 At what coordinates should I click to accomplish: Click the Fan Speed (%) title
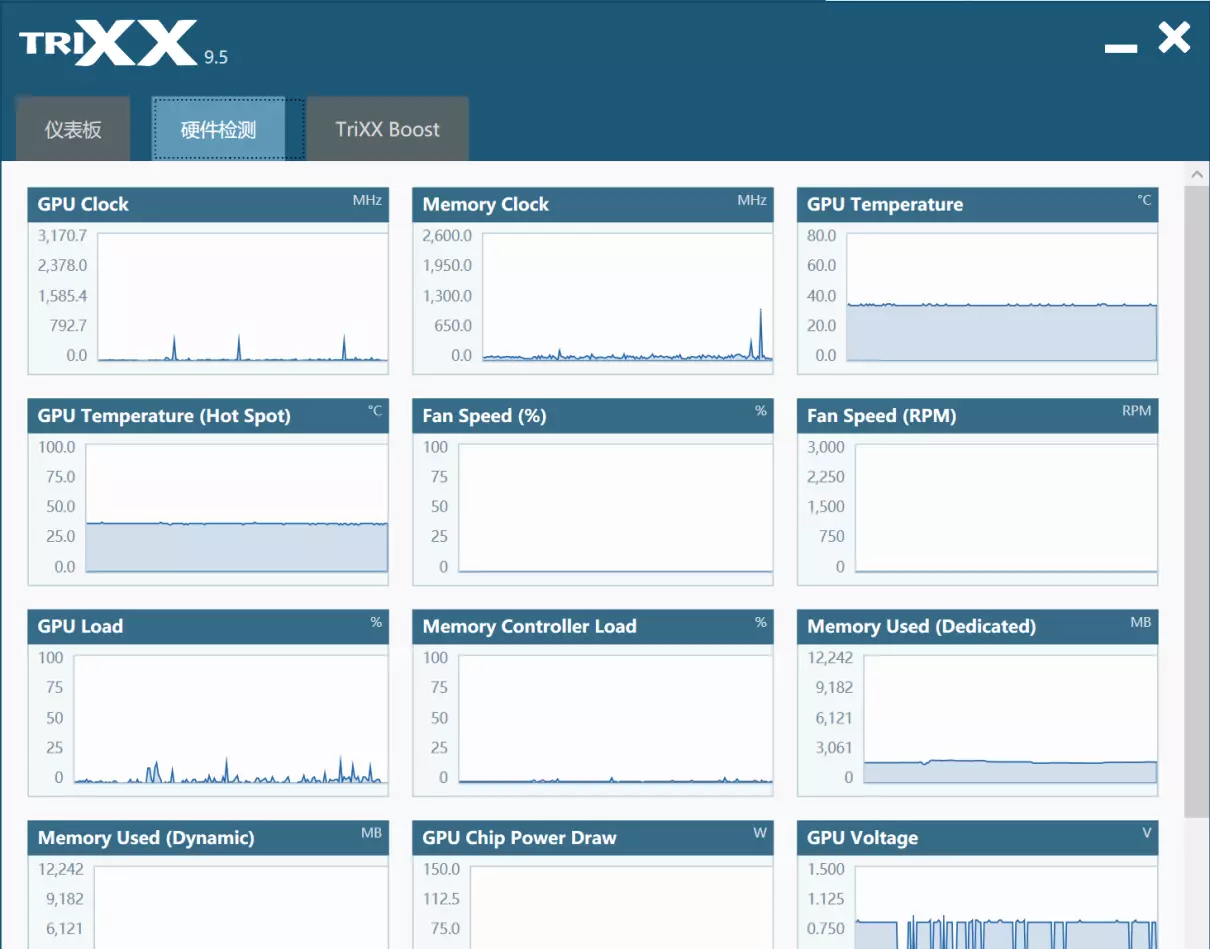click(484, 416)
